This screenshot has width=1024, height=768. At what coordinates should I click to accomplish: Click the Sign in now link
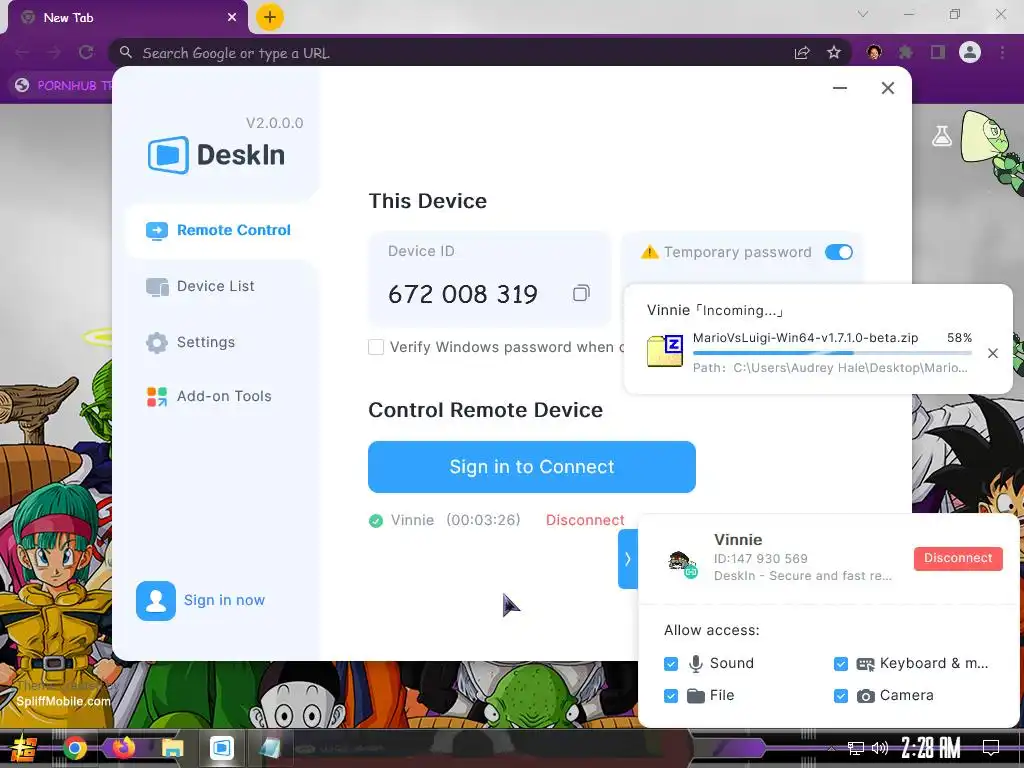224,600
